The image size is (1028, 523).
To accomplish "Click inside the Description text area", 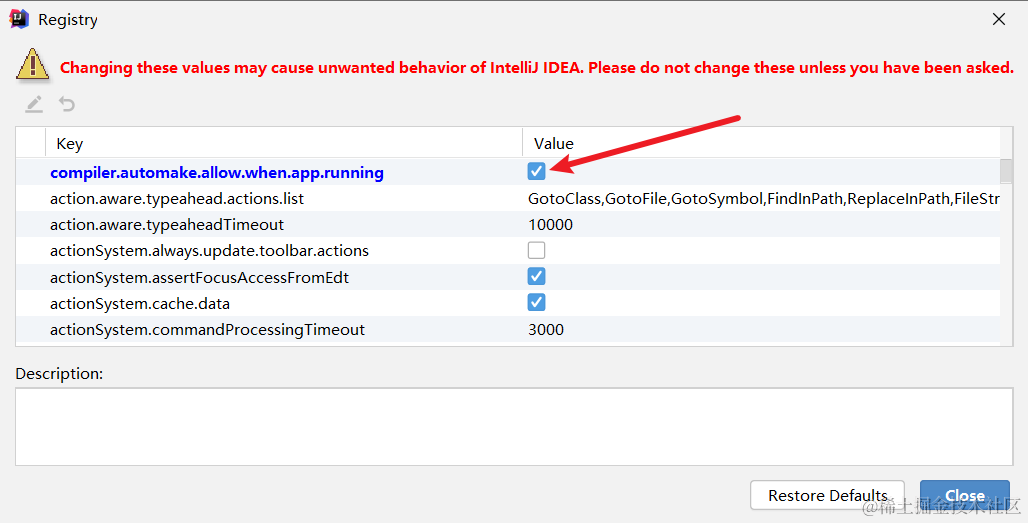I will click(514, 427).
